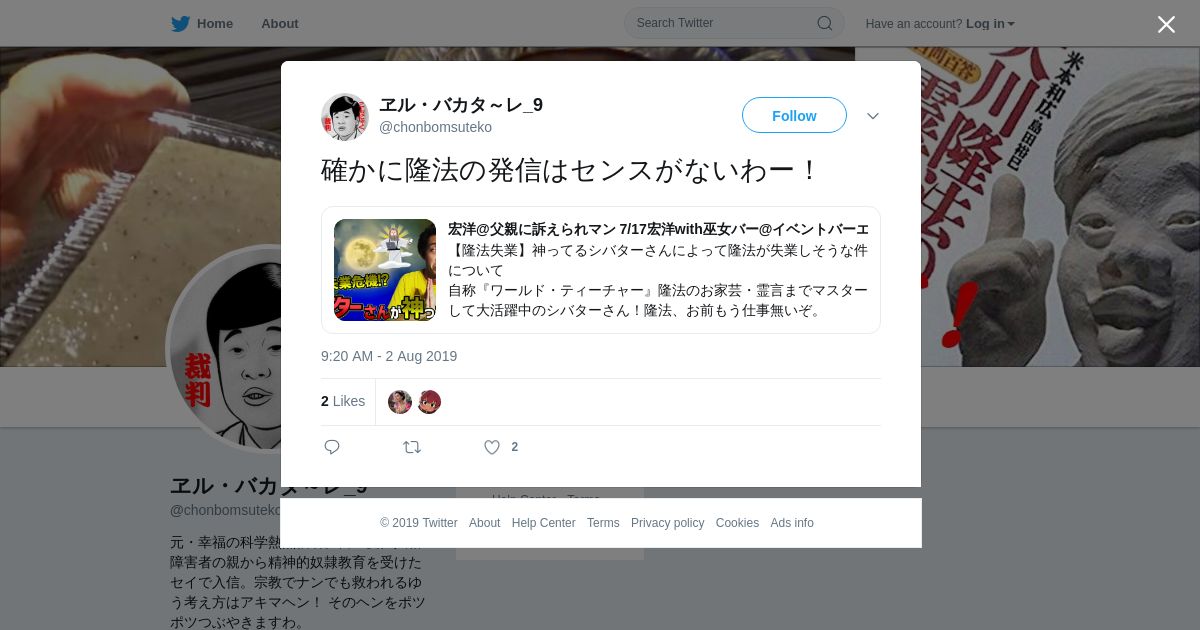1200x630 pixels.
Task: Click the retweet arrows icon
Action: [412, 447]
